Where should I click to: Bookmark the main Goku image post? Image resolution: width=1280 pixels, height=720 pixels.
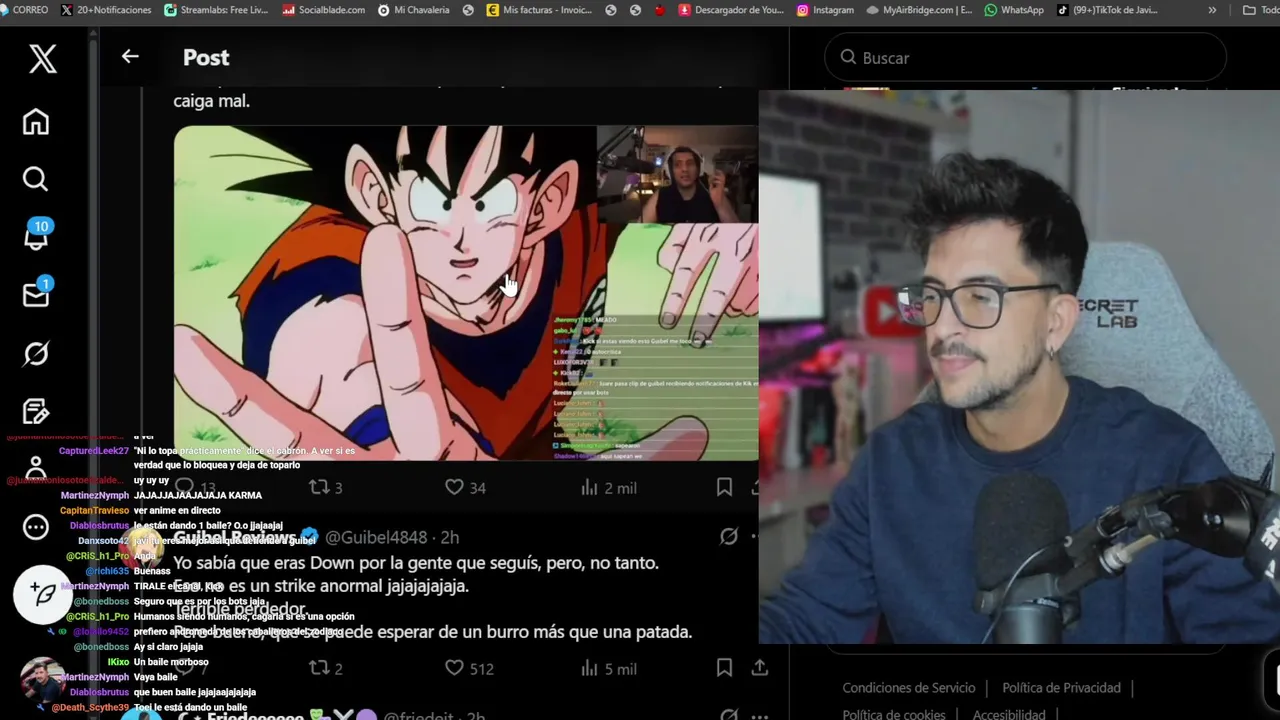[x=724, y=487]
